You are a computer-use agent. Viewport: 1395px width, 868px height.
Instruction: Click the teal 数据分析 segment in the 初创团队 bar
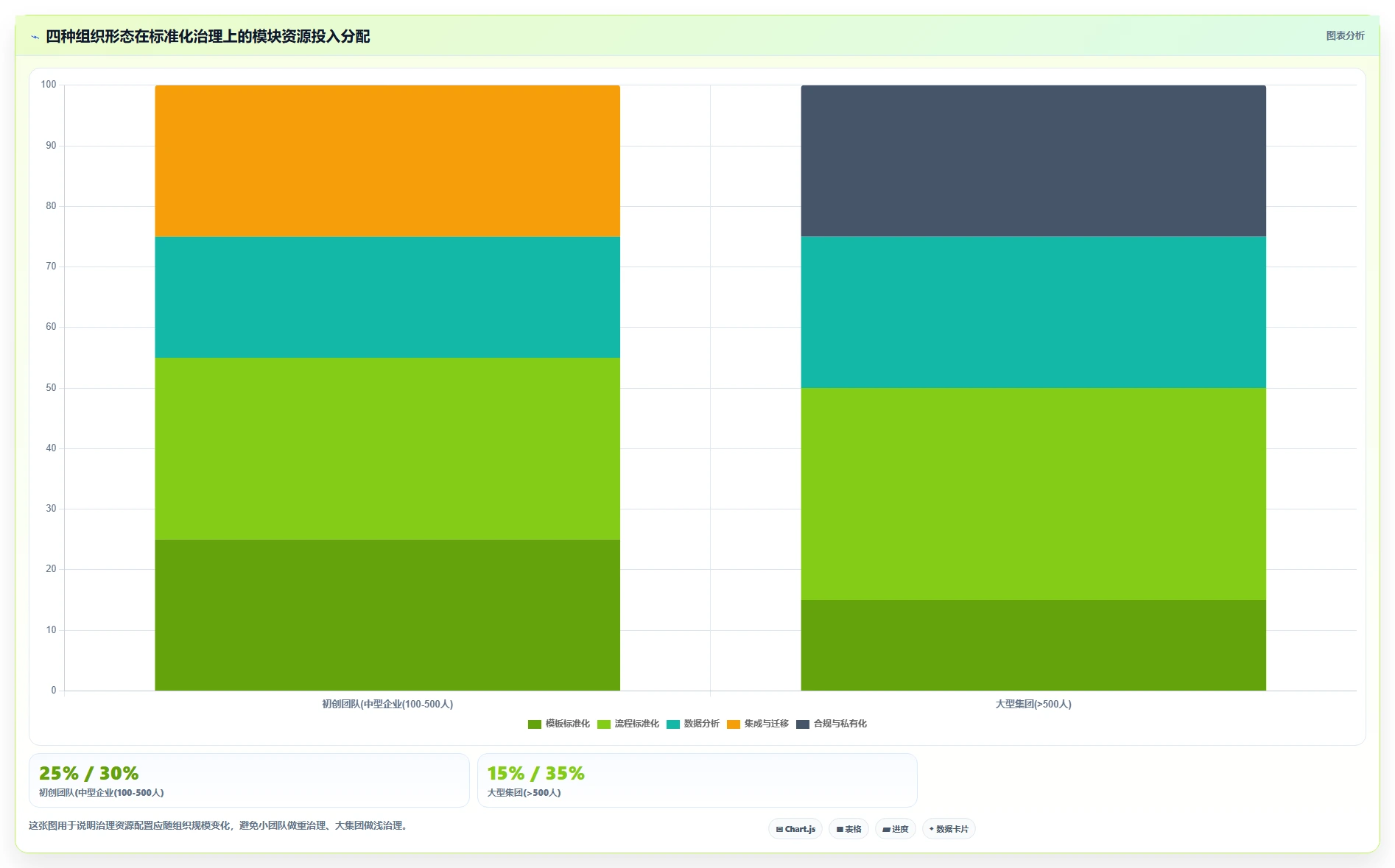tap(387, 297)
